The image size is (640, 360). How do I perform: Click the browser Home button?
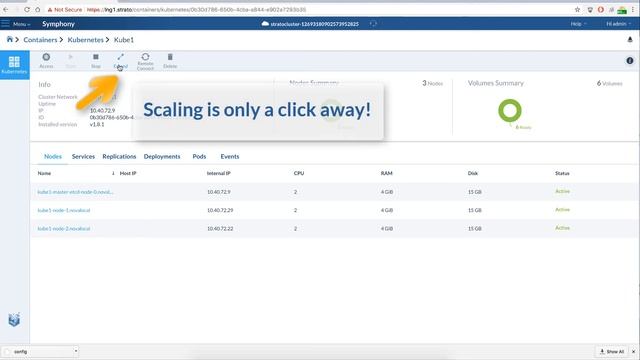coord(38,9)
